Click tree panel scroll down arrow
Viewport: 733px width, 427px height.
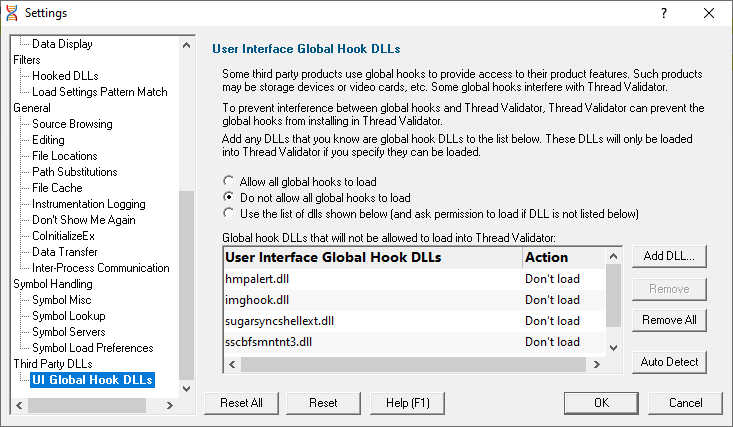pyautogui.click(x=187, y=389)
